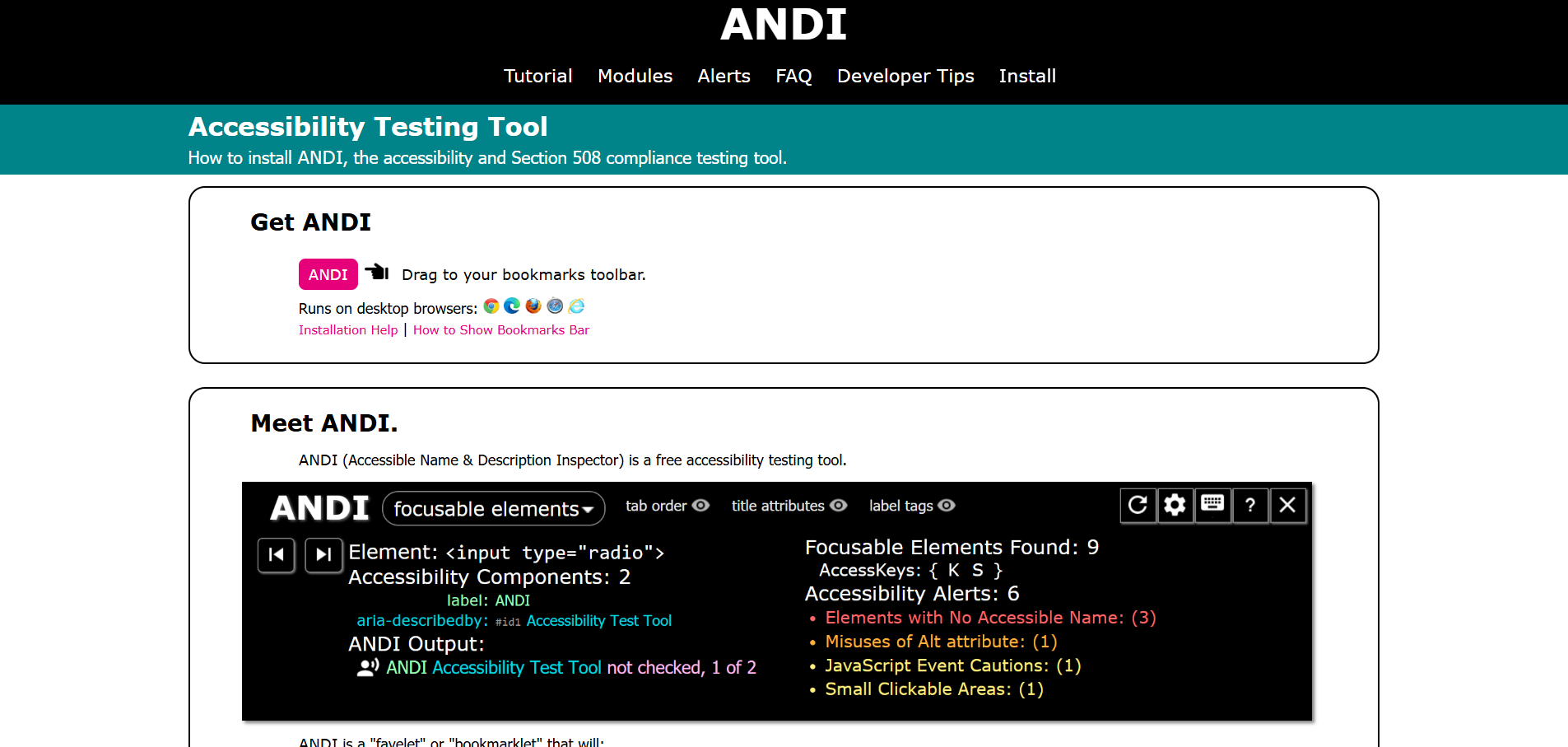Go to previous element with back arrow
The image size is (1568, 747).
click(276, 555)
